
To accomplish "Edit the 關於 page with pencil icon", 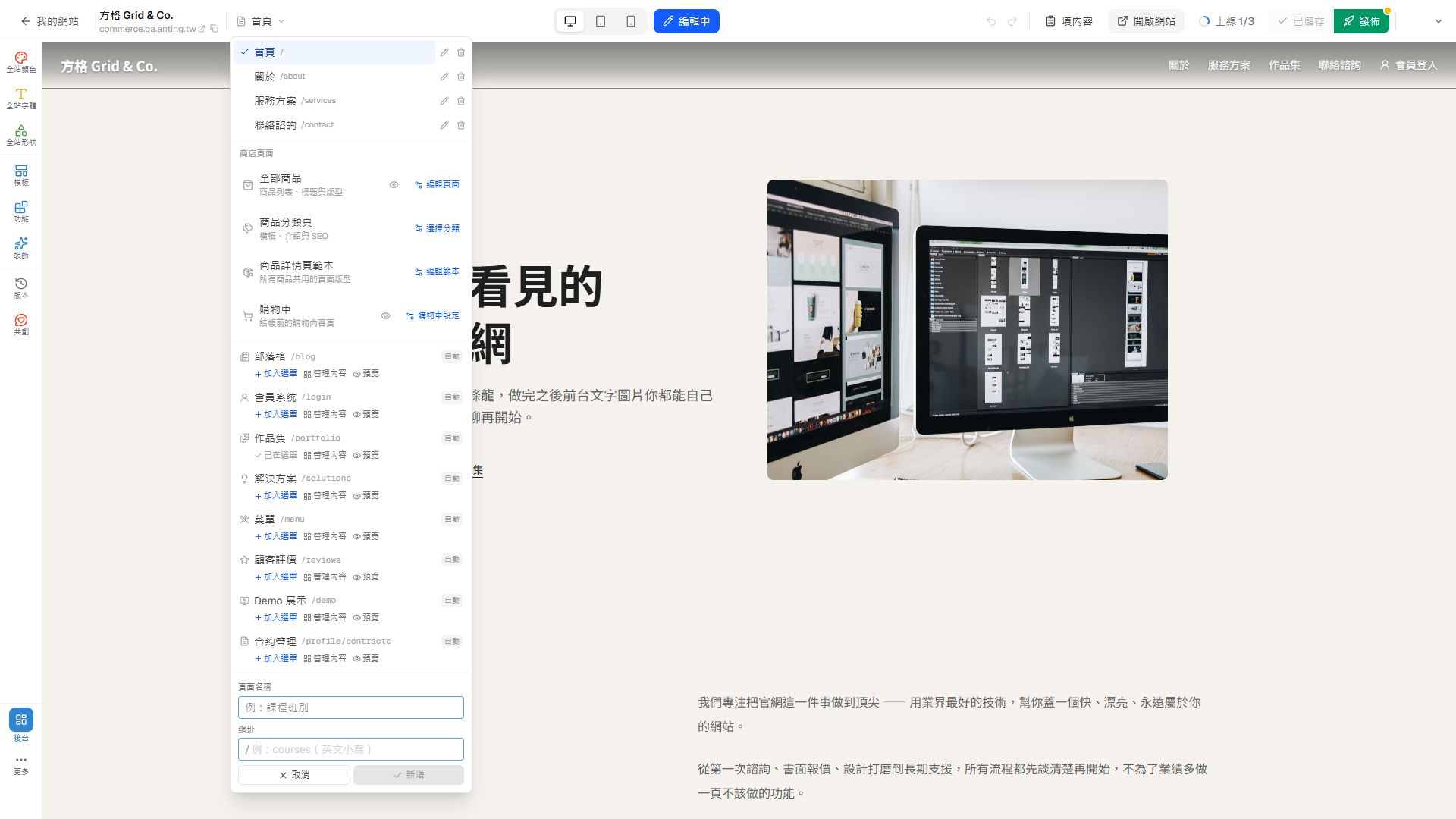I will pyautogui.click(x=444, y=77).
